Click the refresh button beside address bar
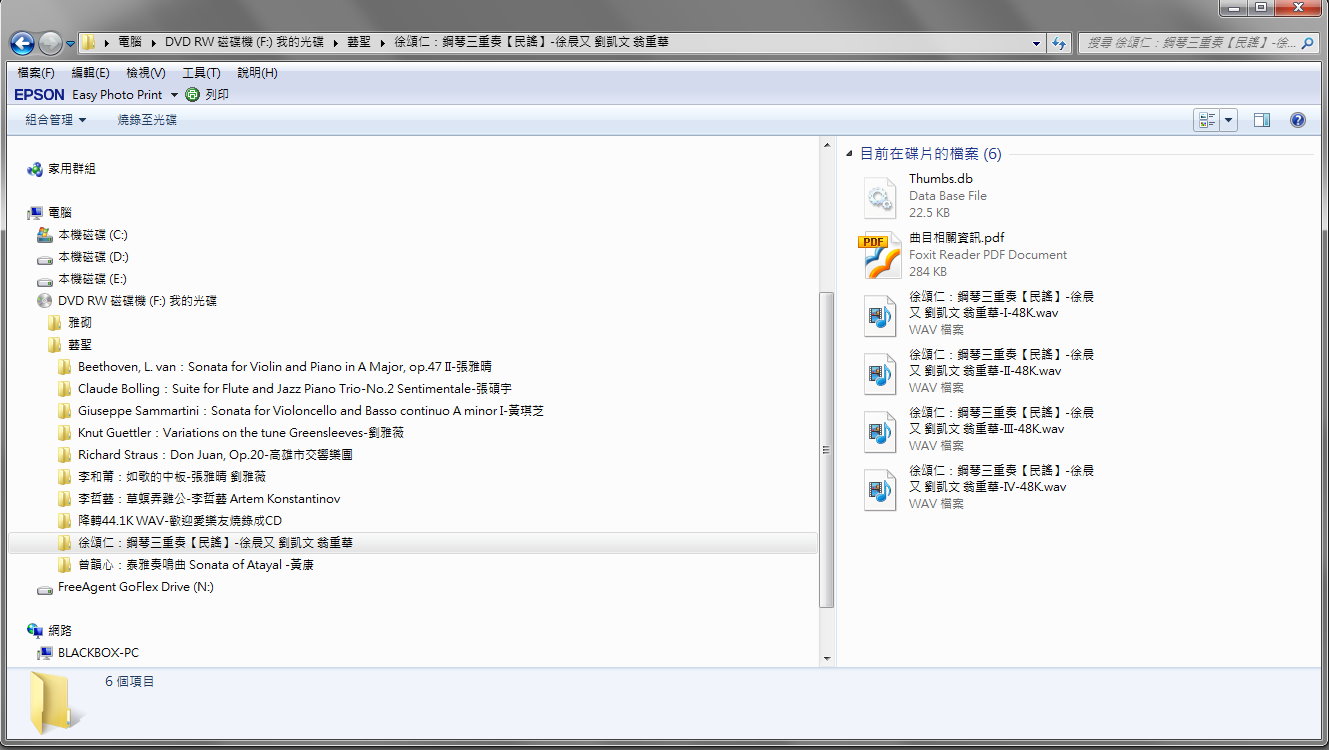The height and width of the screenshot is (750, 1329). tap(1059, 43)
